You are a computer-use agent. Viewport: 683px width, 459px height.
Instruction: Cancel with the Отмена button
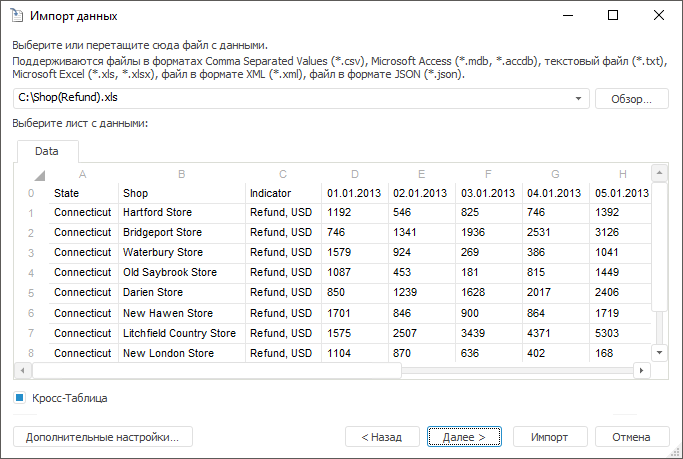click(x=632, y=437)
